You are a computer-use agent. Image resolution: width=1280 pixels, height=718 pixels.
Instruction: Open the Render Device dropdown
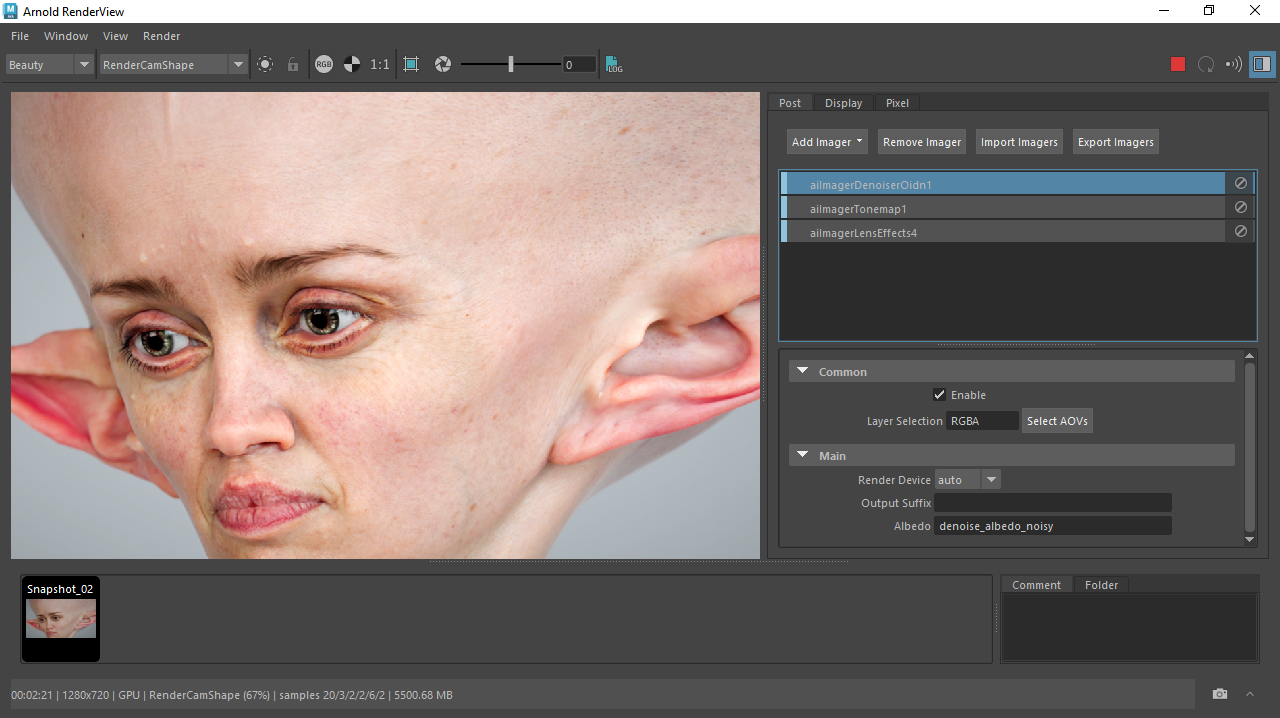point(990,479)
